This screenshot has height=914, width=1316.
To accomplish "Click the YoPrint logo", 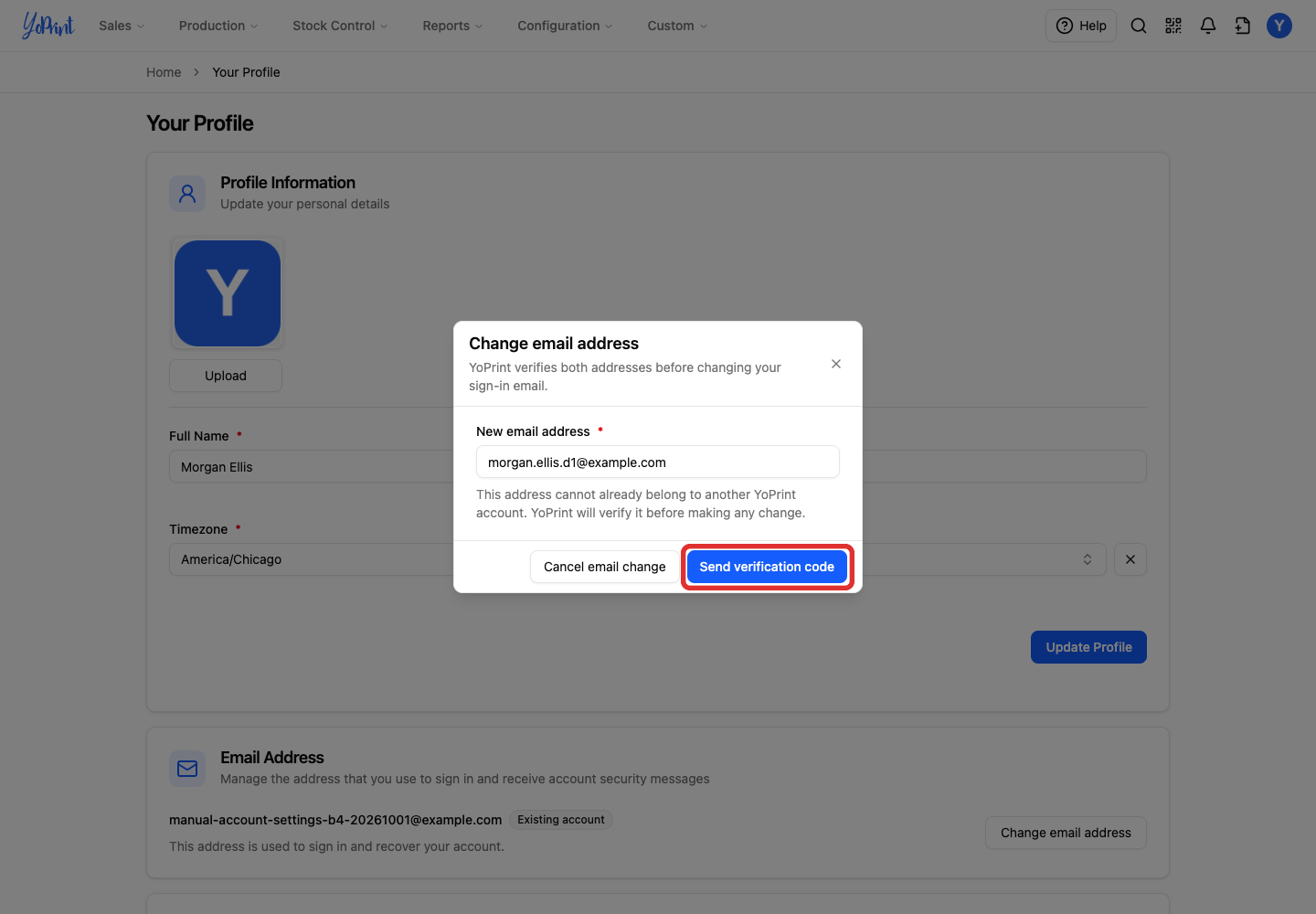I will pyautogui.click(x=48, y=26).
